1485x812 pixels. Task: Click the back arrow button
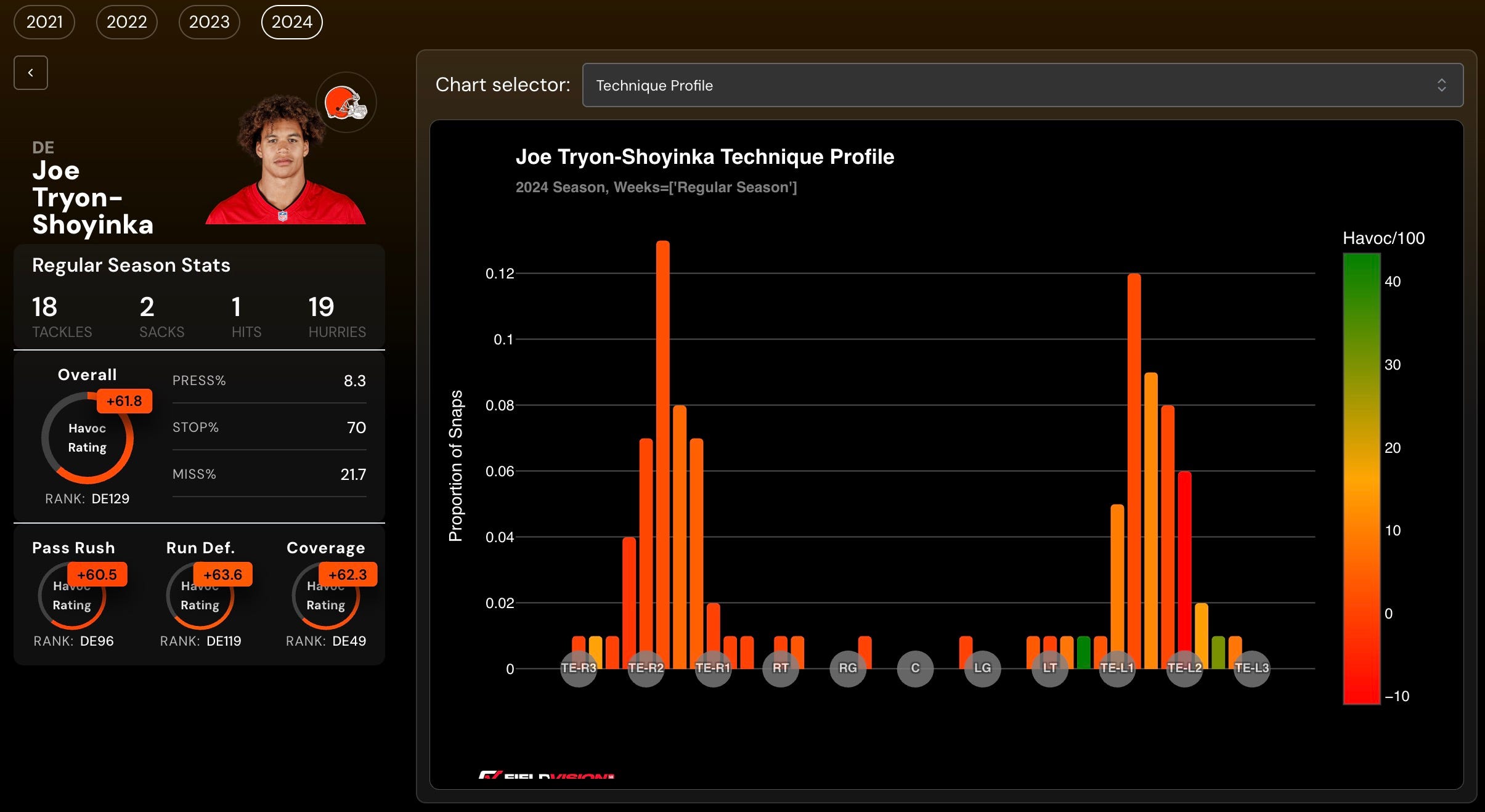(x=31, y=73)
